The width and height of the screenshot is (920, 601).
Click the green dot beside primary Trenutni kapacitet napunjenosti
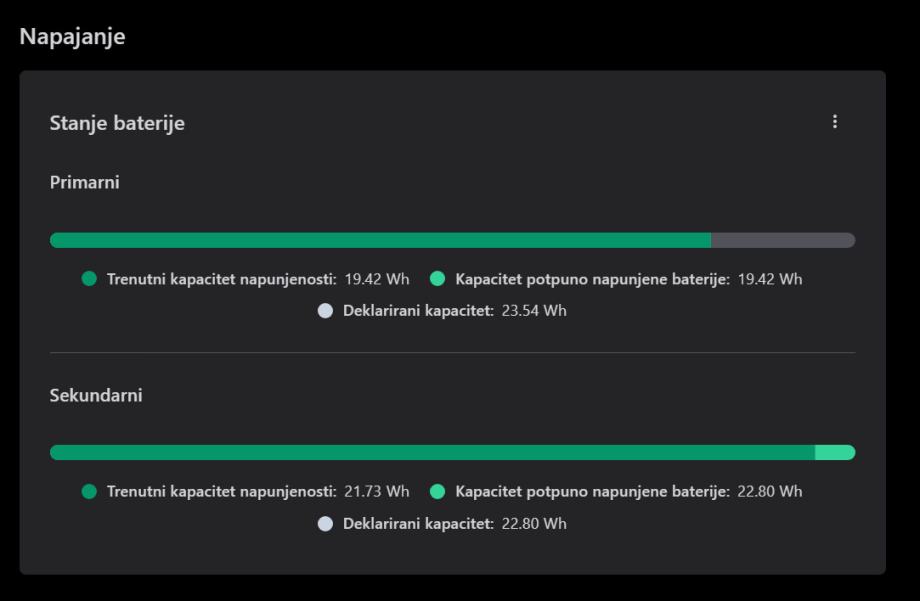pos(89,279)
